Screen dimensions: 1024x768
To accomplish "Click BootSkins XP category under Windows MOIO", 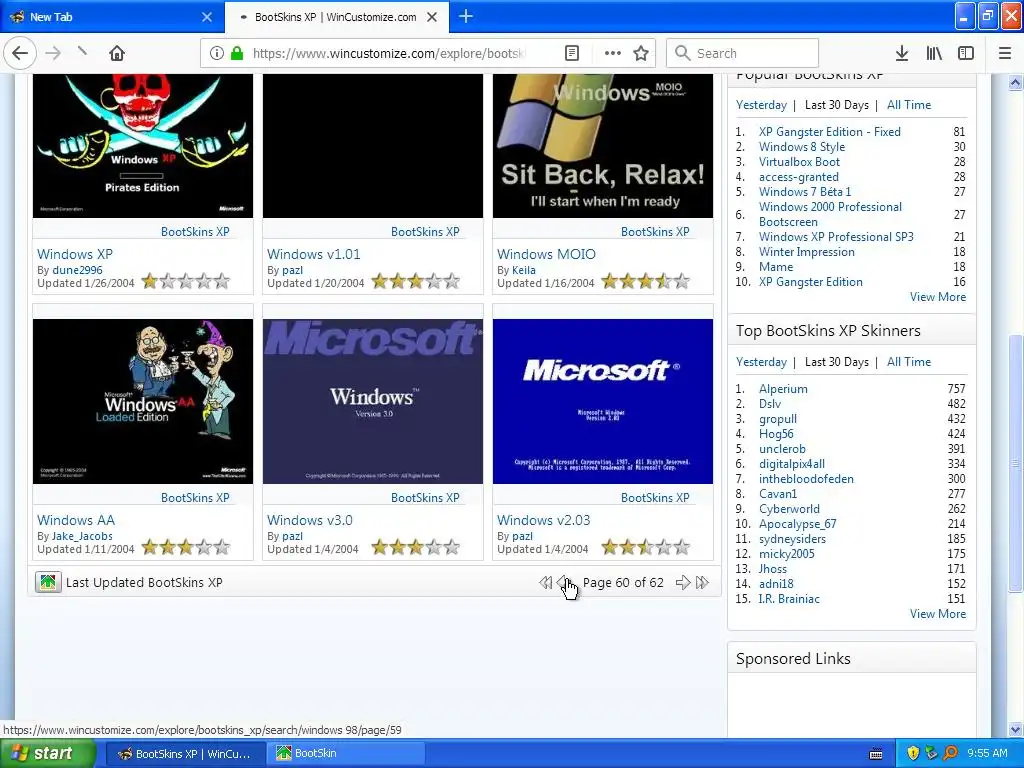I will [655, 231].
